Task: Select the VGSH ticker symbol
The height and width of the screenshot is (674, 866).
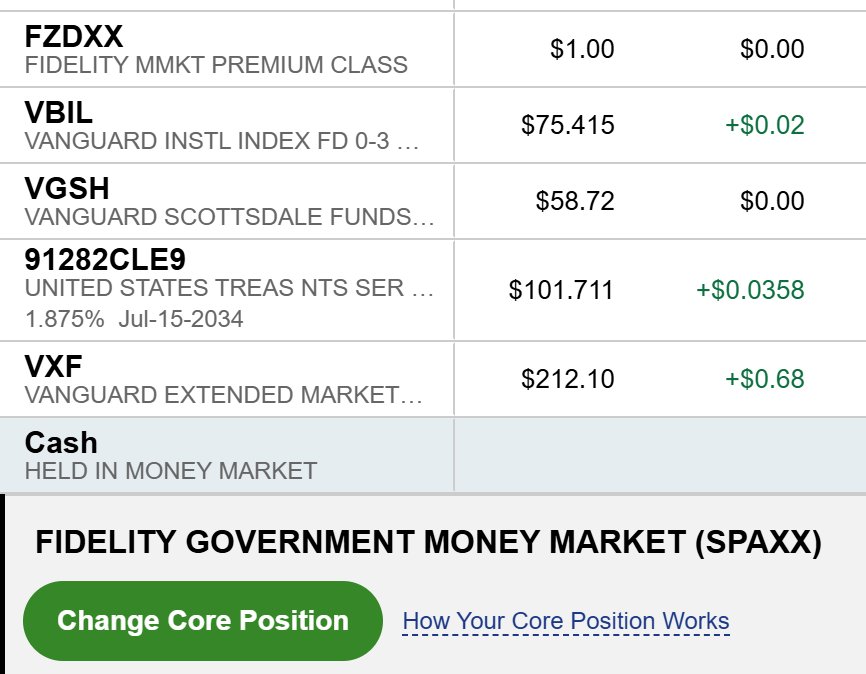Action: tap(67, 189)
